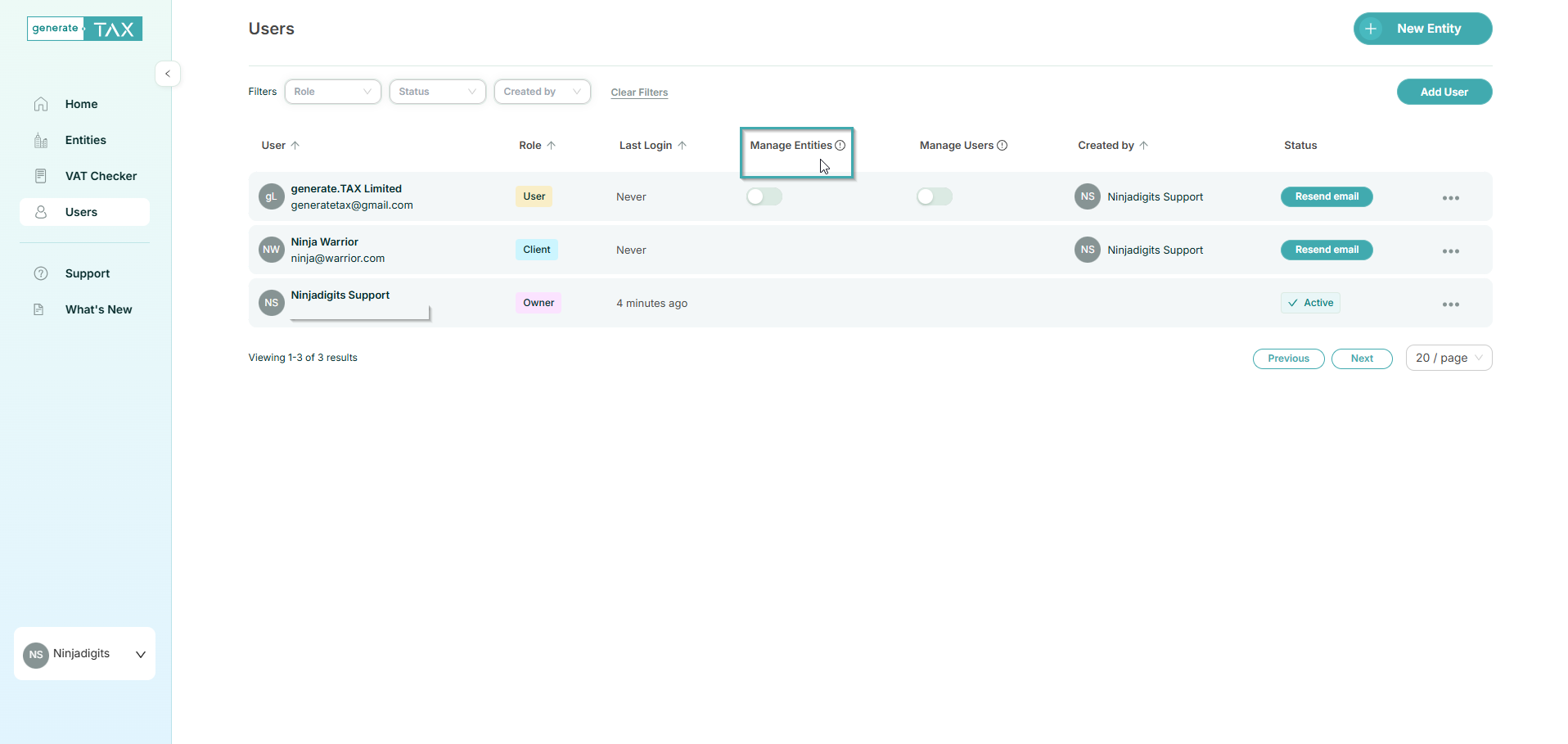
Task: Open more options for Ninjadigits Support row
Action: click(x=1450, y=304)
